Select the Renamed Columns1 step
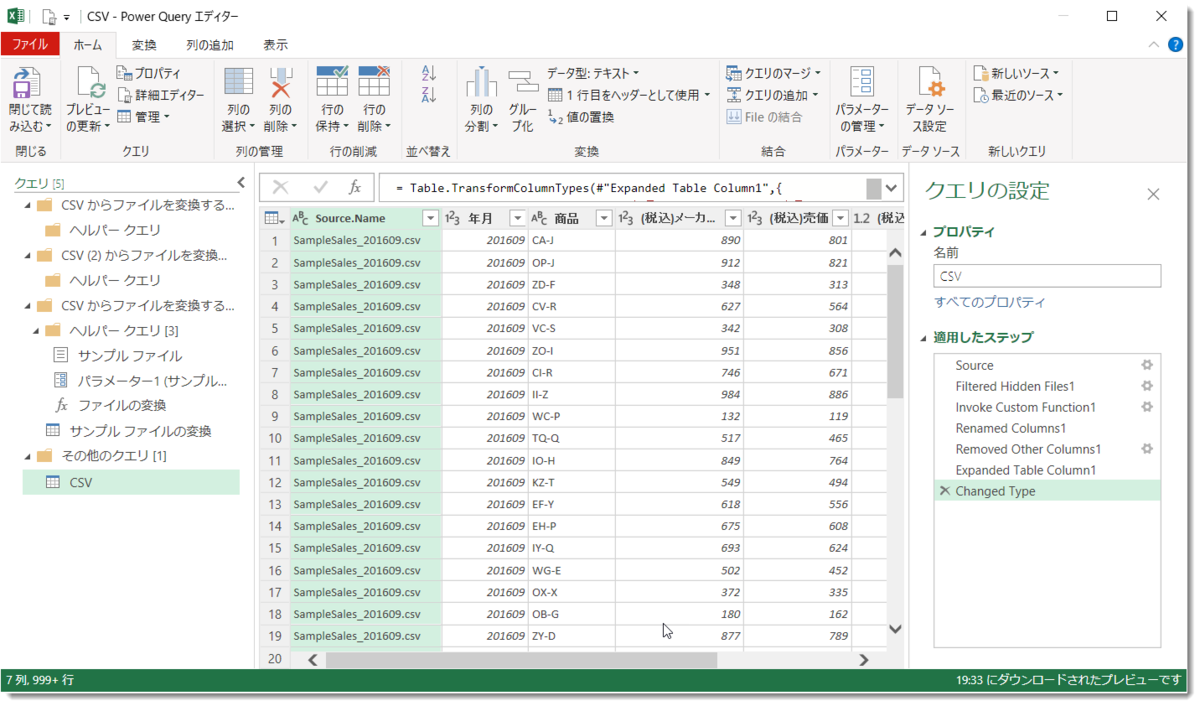Image resolution: width=1200 pixels, height=706 pixels. (1046, 428)
